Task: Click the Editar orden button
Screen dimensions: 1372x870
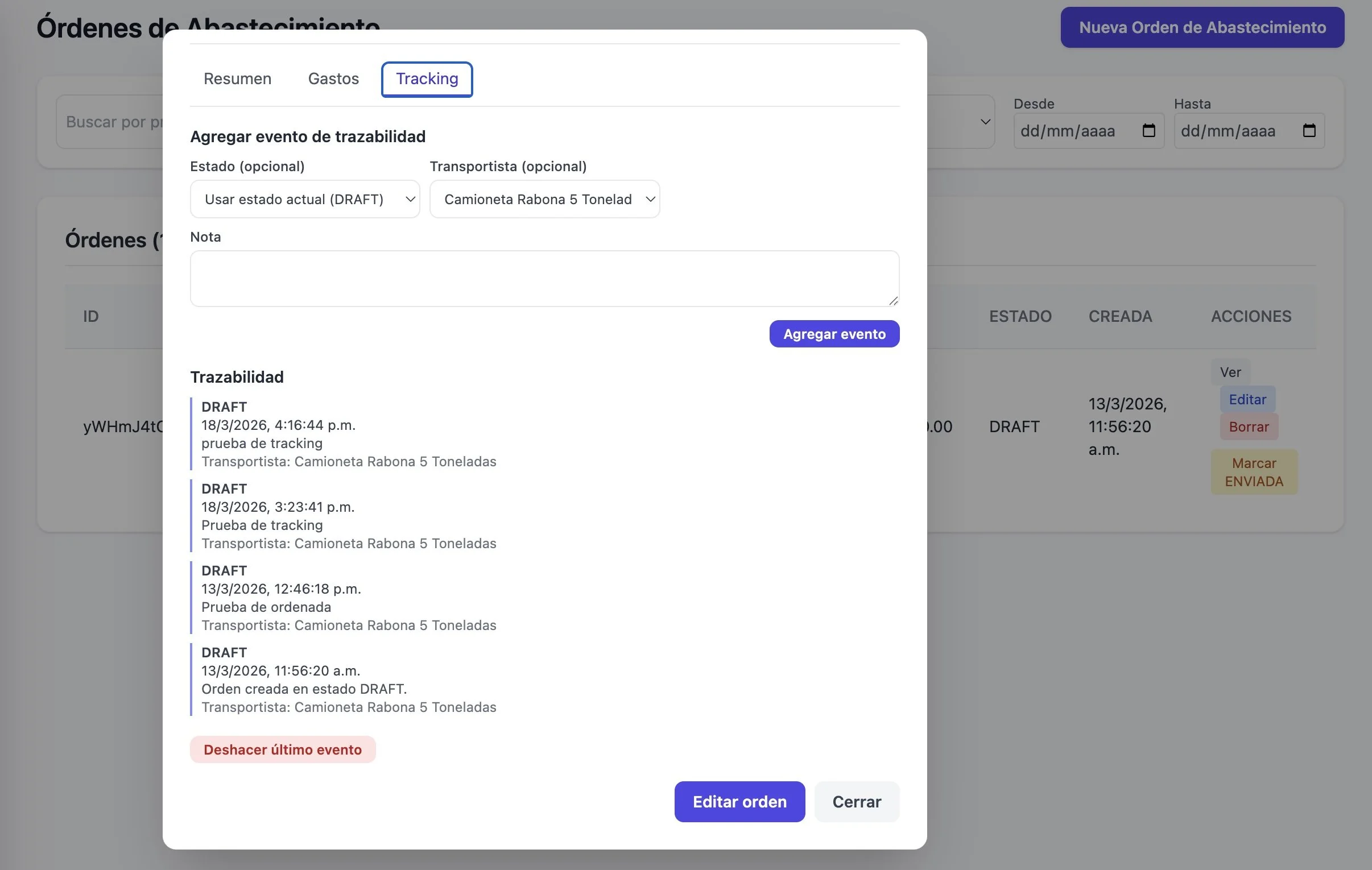Action: click(739, 802)
